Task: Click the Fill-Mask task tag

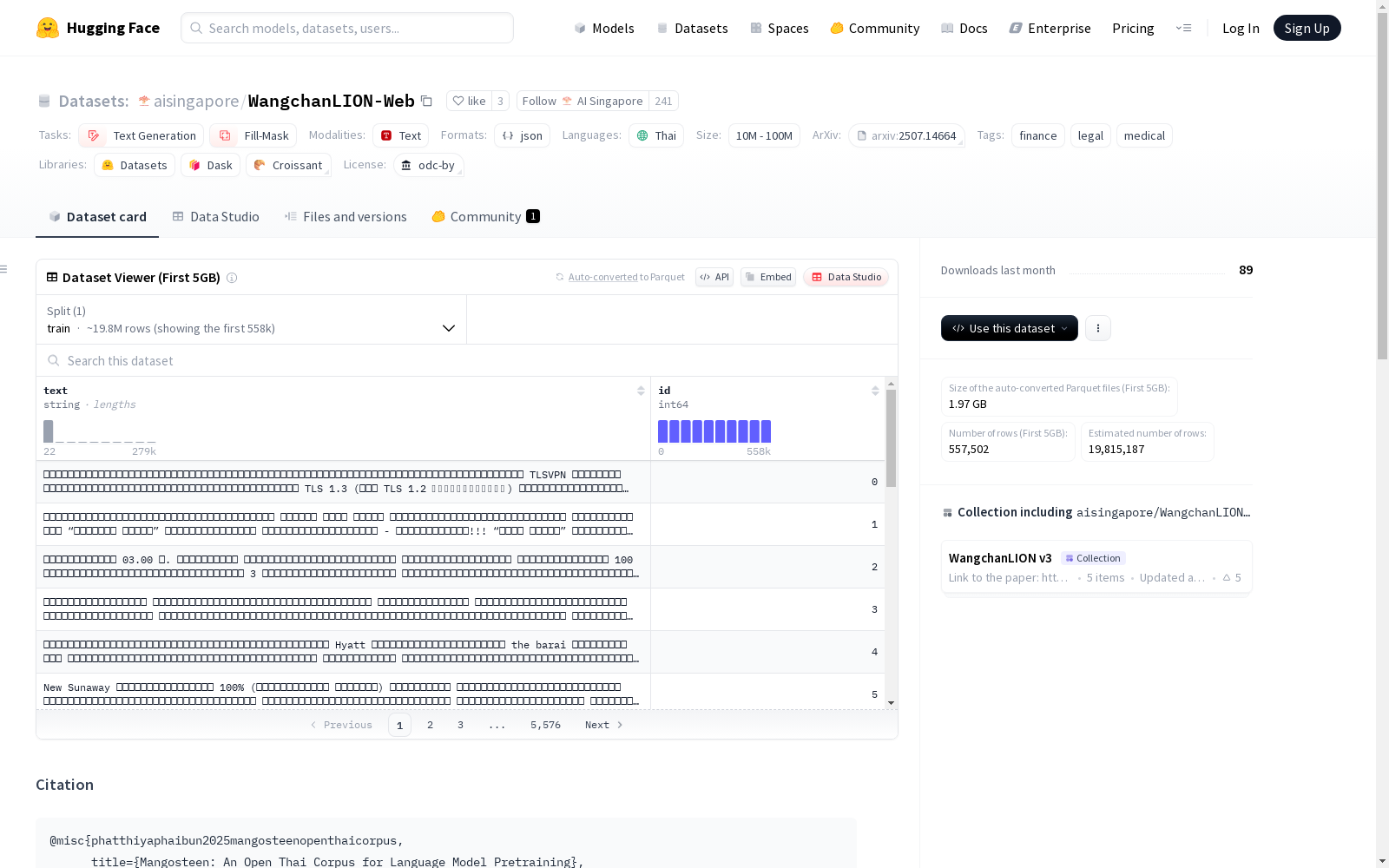Action: [253, 135]
